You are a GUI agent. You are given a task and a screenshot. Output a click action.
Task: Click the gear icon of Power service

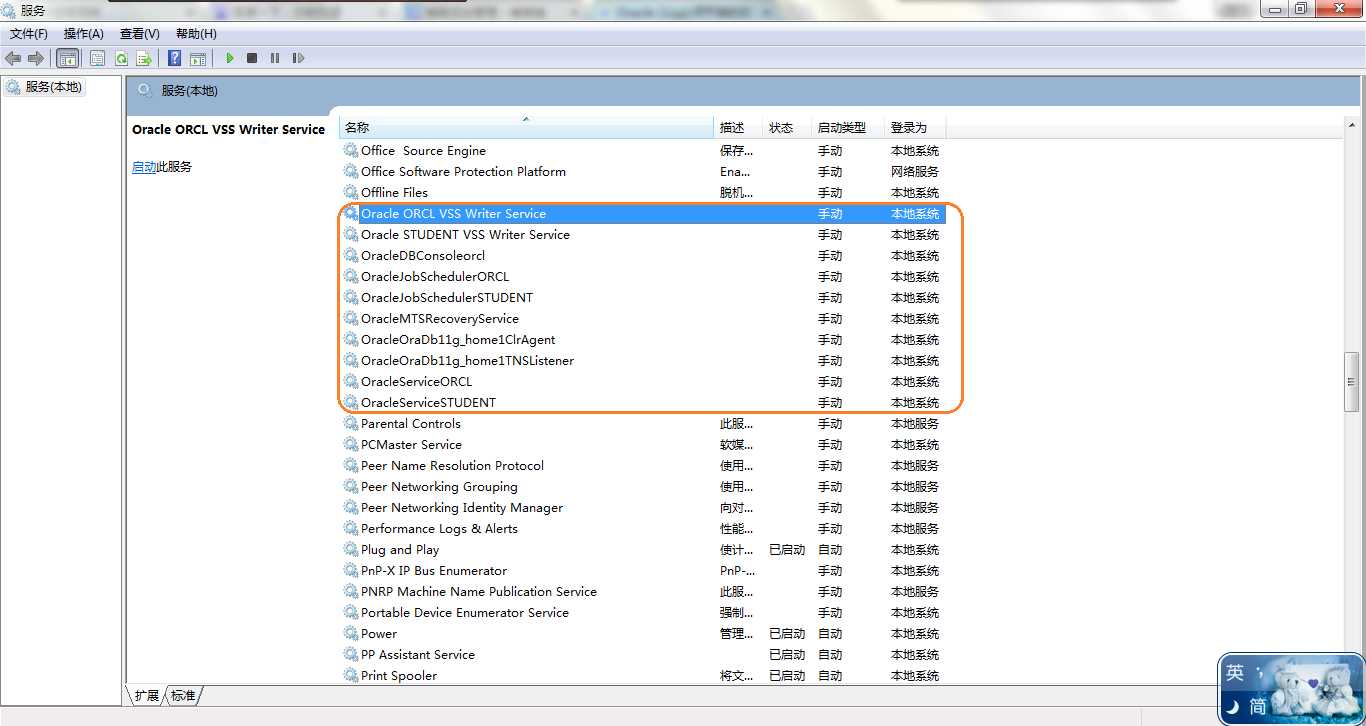pos(351,633)
